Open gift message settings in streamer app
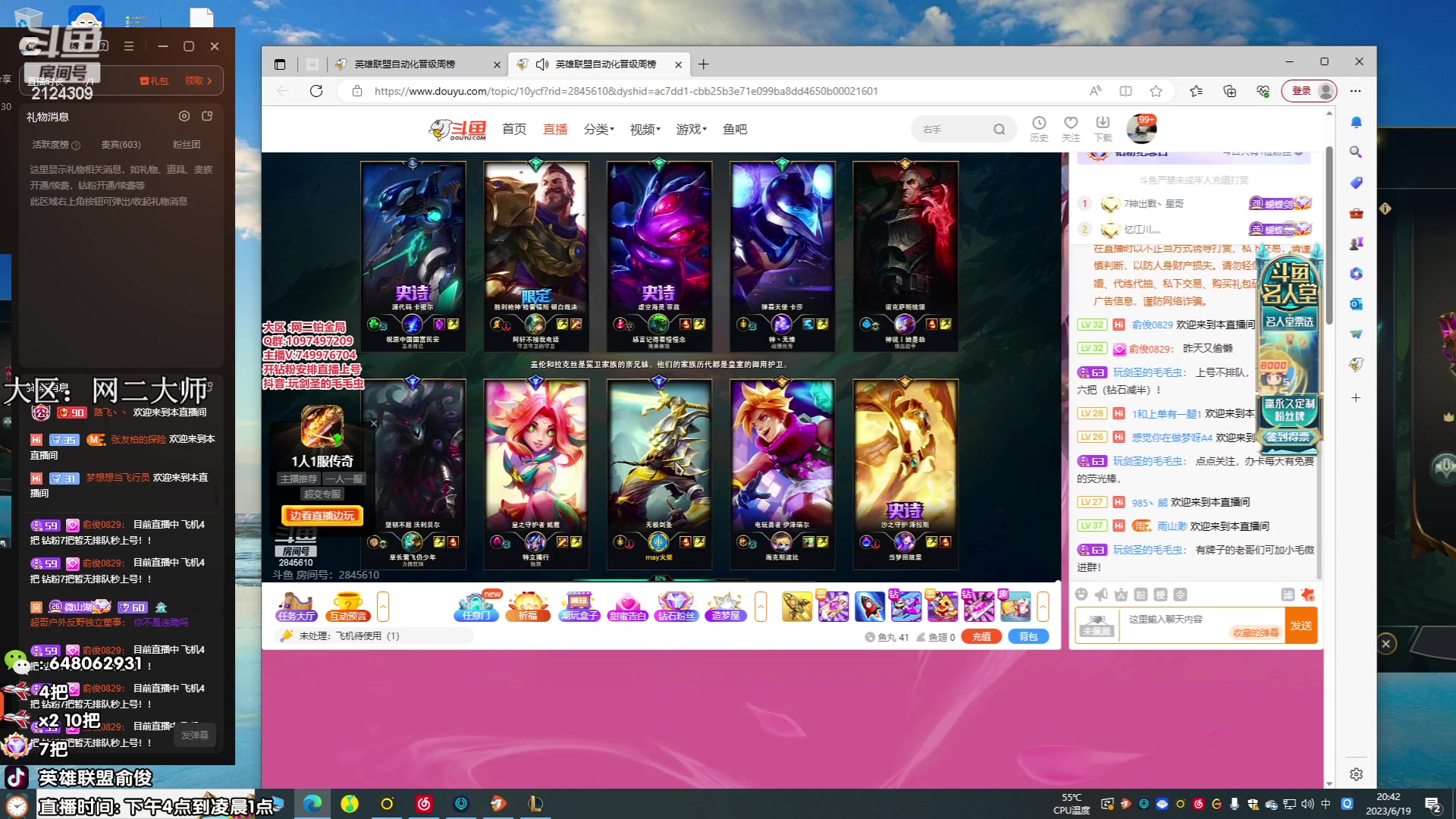The image size is (1456, 819). tap(184, 116)
